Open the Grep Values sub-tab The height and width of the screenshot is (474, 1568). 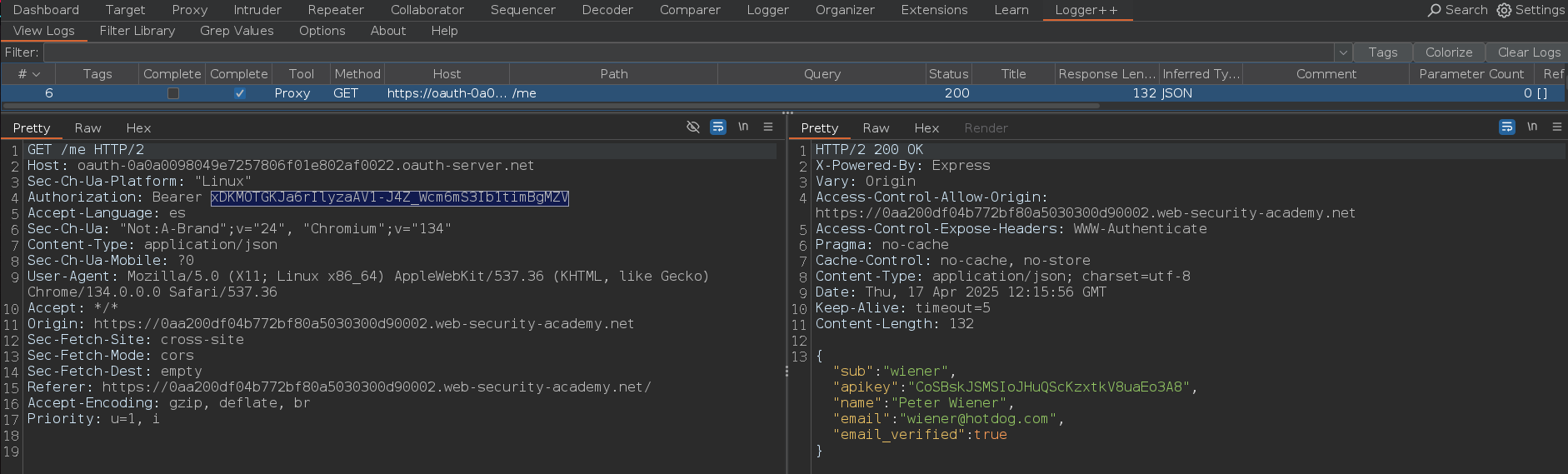pos(237,31)
